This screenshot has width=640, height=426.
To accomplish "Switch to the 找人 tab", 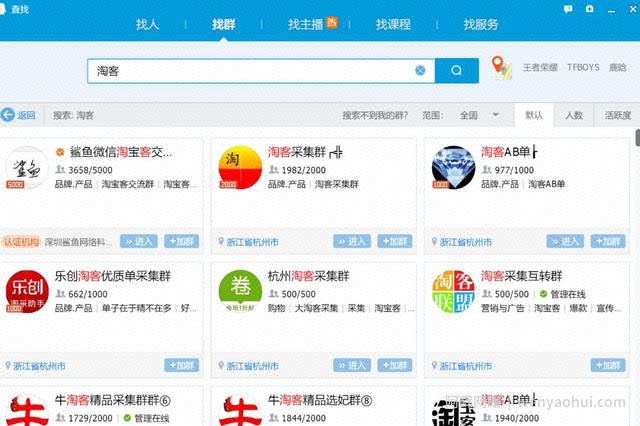I will [147, 24].
